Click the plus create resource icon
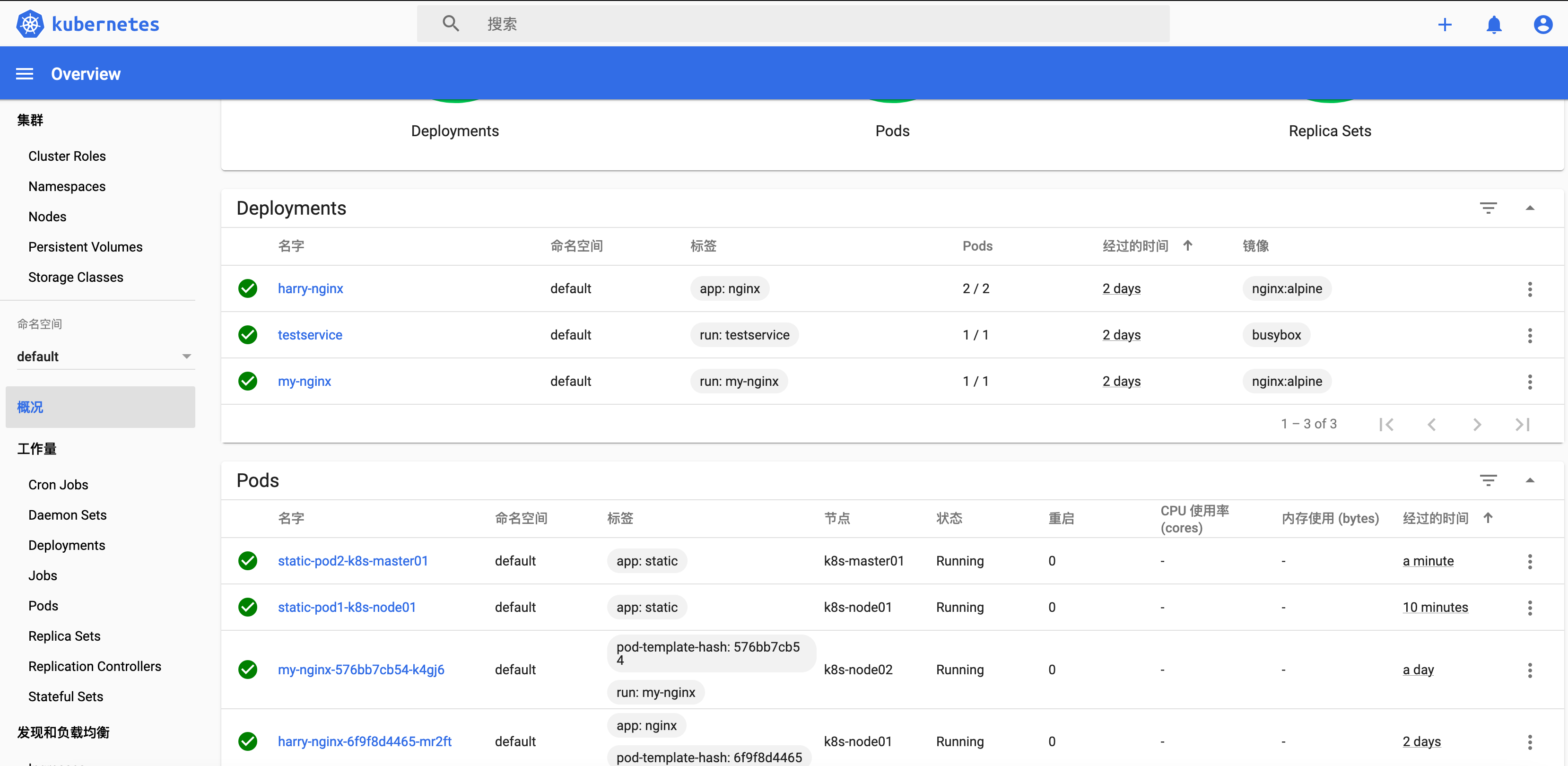The image size is (1568, 766). [x=1445, y=25]
